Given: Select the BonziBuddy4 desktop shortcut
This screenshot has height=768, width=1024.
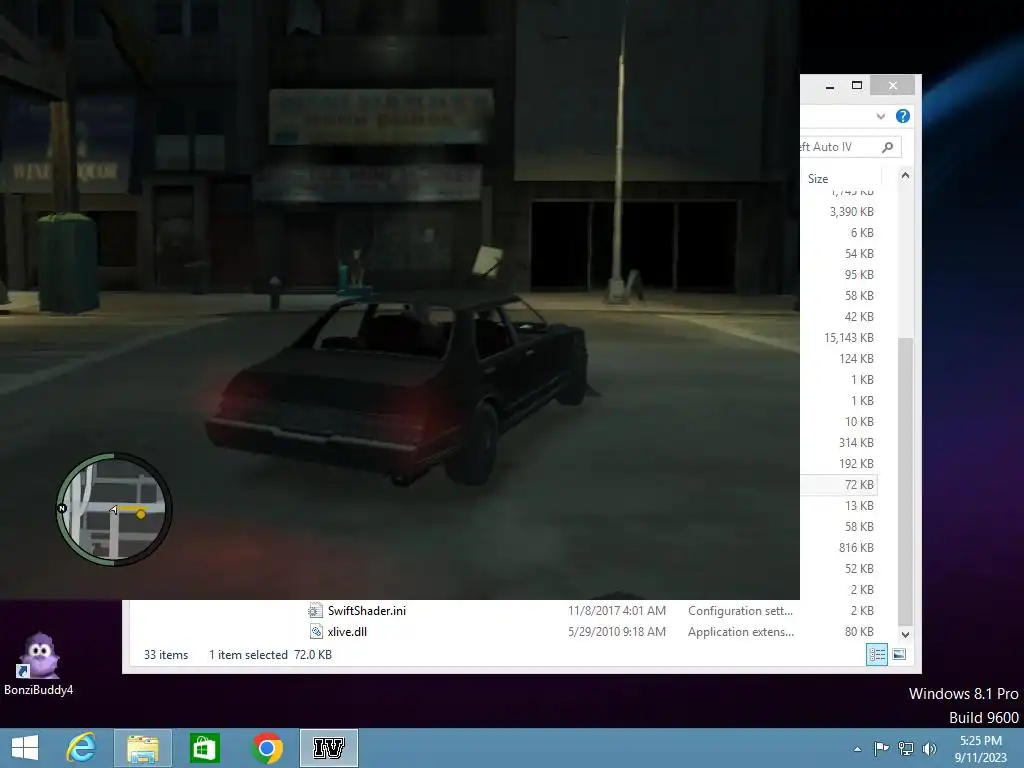Looking at the screenshot, I should point(39,664).
